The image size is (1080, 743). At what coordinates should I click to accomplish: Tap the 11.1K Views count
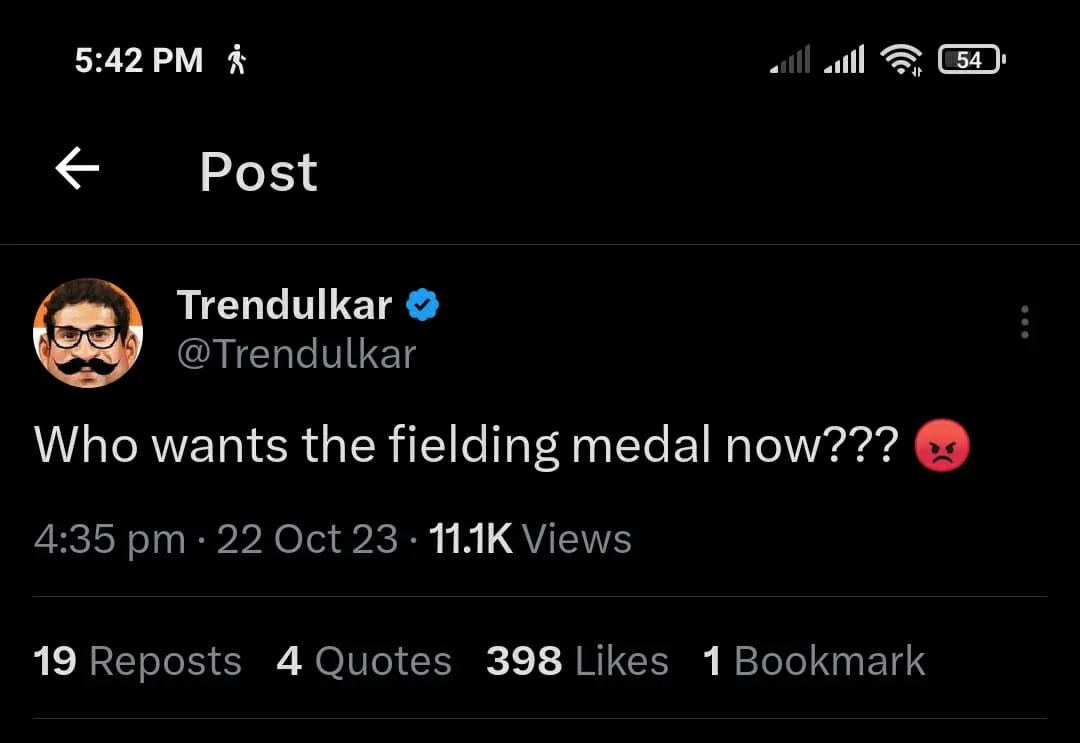coord(530,539)
